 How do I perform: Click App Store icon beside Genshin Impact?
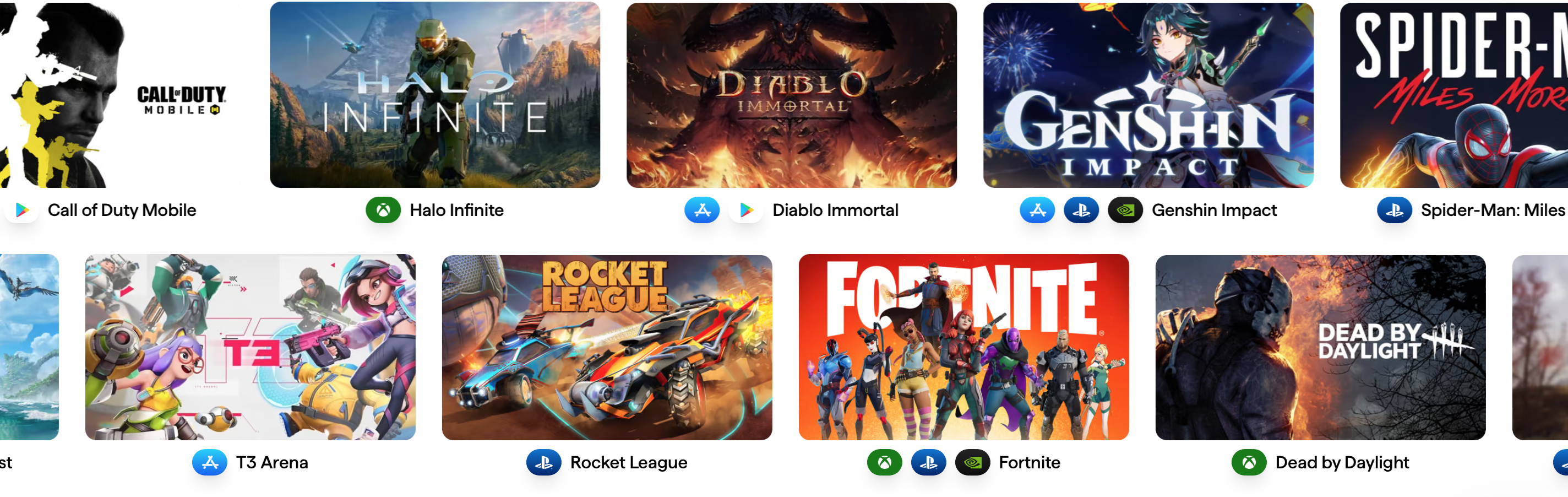point(1037,210)
